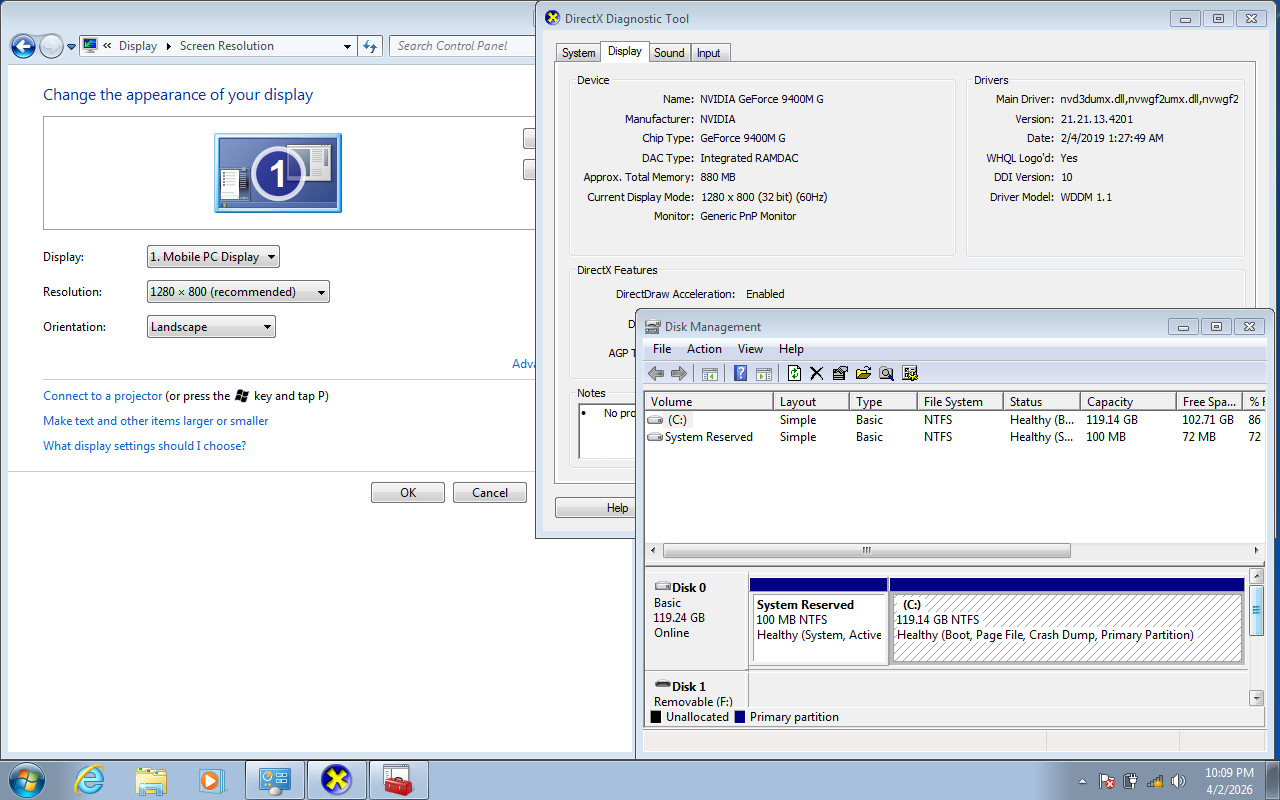1280x800 pixels.
Task: Click Cancel in Screen Resolution window
Action: (x=490, y=493)
